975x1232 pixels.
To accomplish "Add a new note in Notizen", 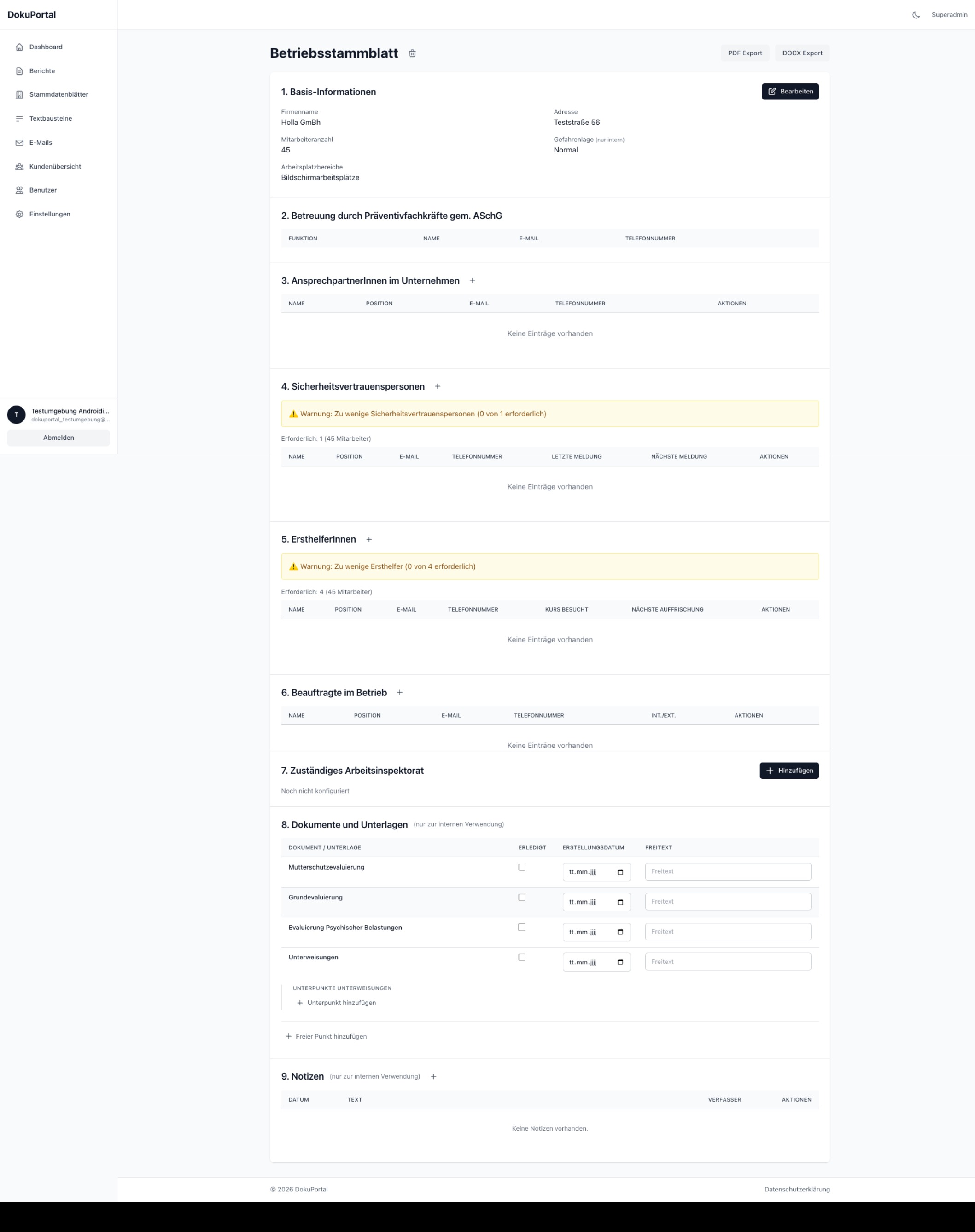I will click(x=433, y=1077).
